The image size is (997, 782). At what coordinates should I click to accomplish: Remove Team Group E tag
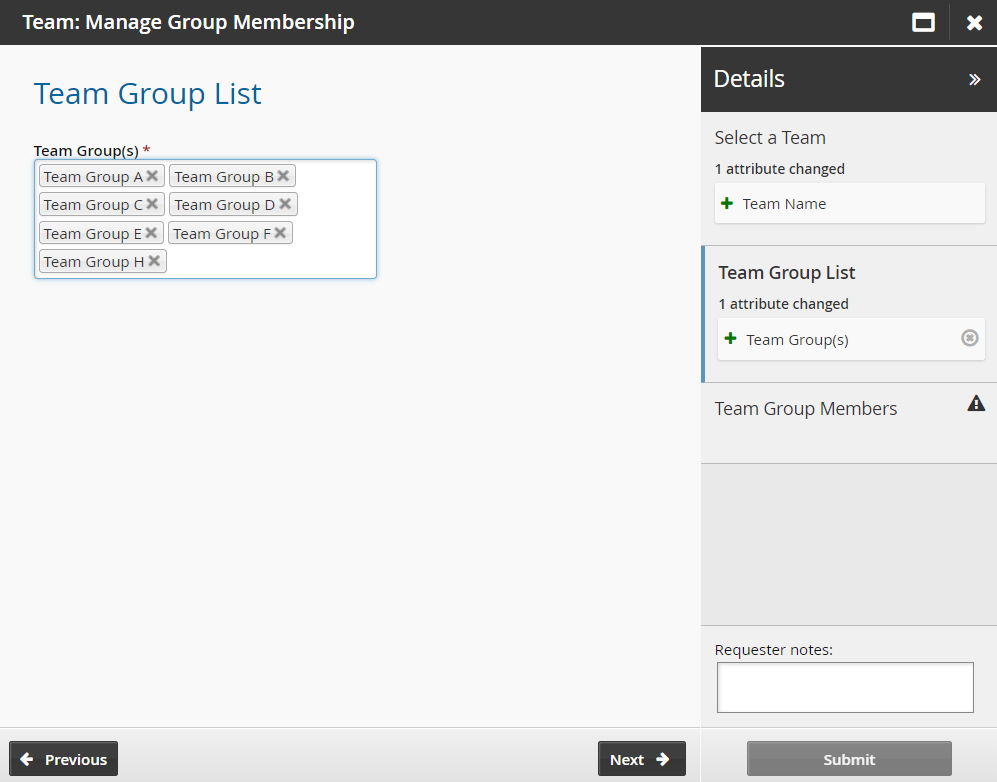tap(151, 233)
